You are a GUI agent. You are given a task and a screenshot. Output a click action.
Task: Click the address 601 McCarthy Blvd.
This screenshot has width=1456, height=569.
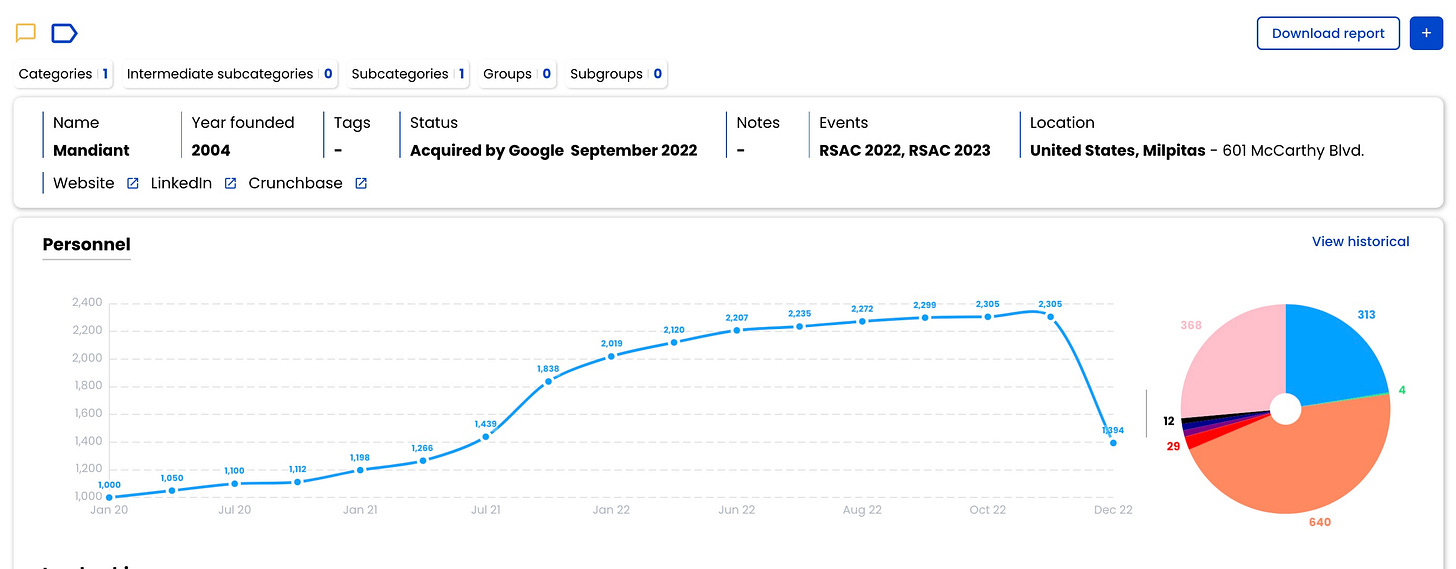(x=1294, y=150)
